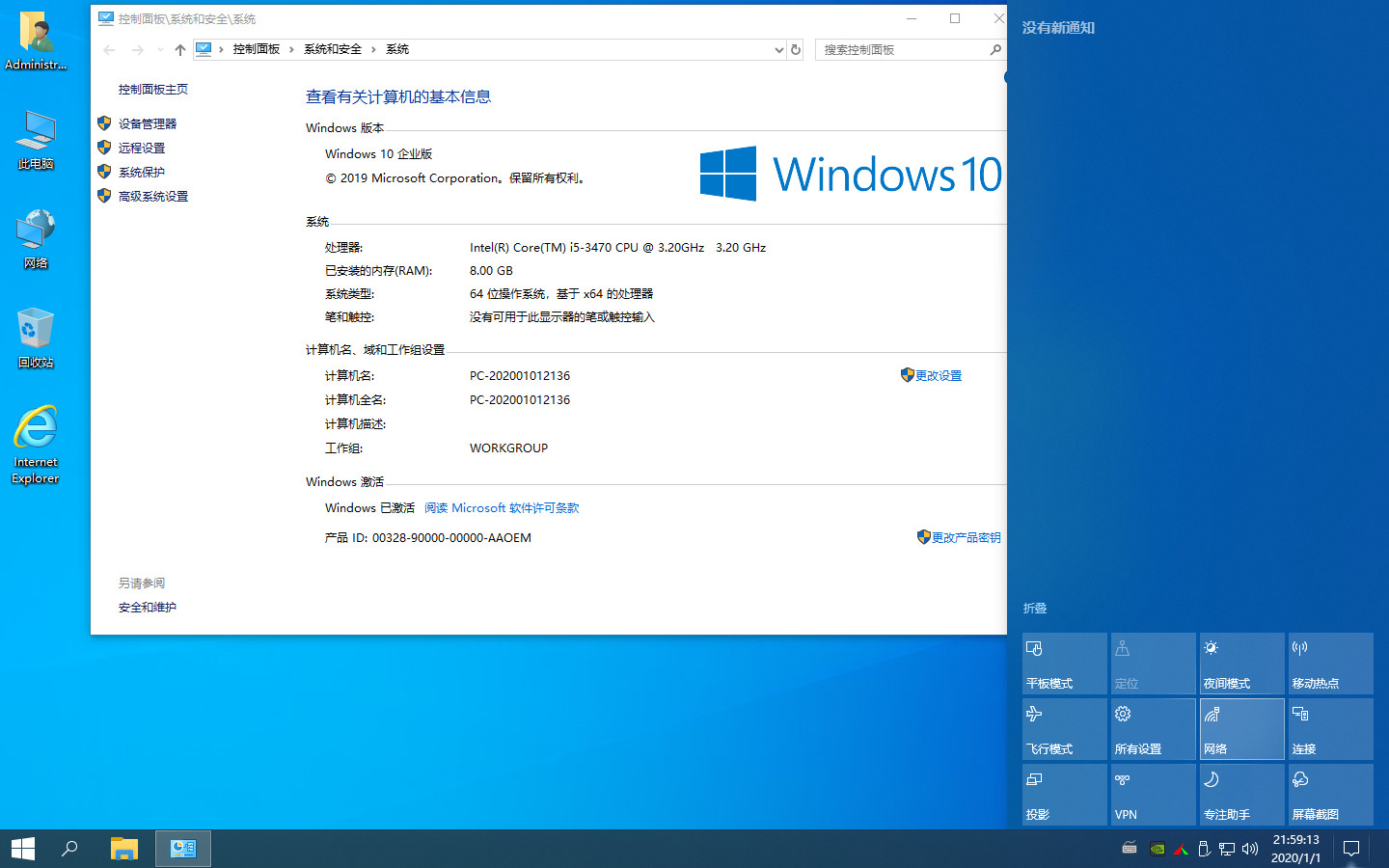Open the NVIDIA tray icon
Image resolution: width=1389 pixels, height=868 pixels.
point(1157,849)
